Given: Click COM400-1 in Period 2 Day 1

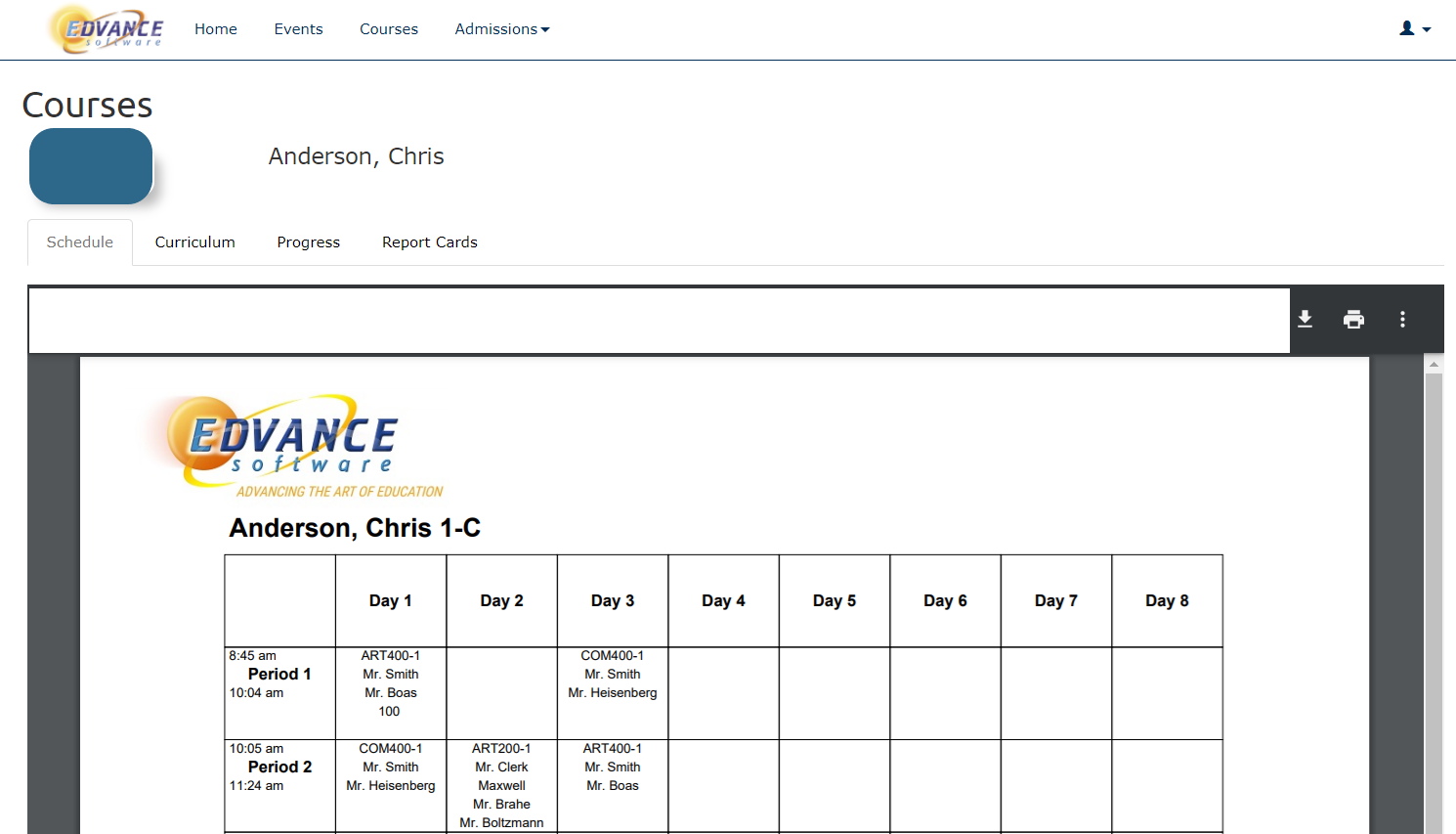Looking at the screenshot, I should click(391, 749).
